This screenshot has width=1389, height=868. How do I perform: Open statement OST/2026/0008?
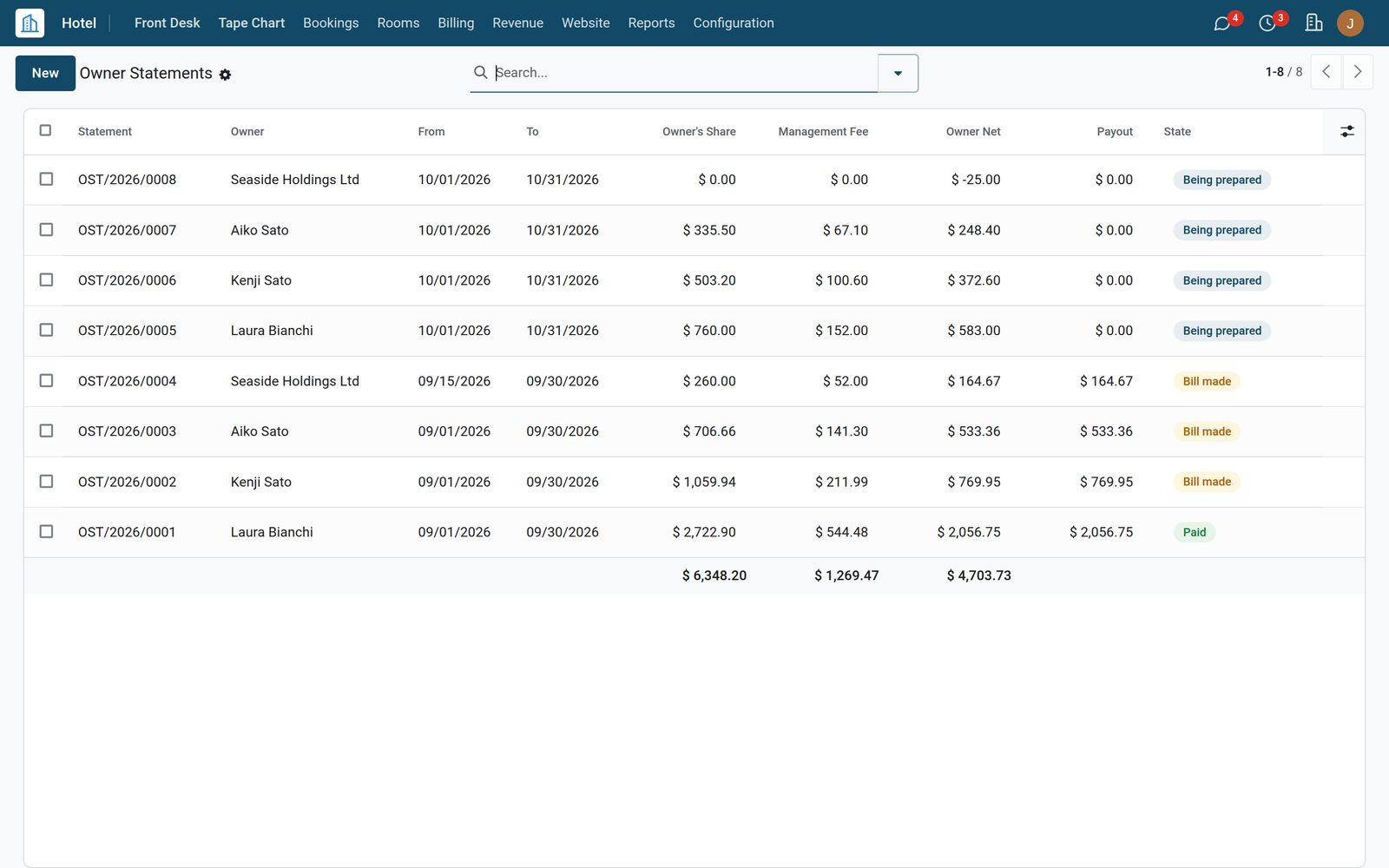(127, 180)
